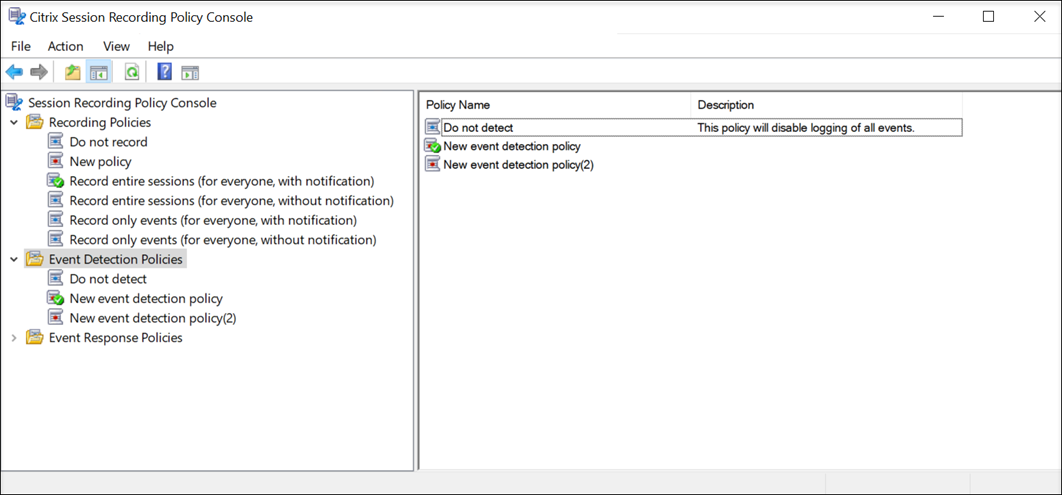Screen dimensions: 1062x495
Task: Select 'Record entire sessions (for everyone, with notification)'
Action: [x=221, y=181]
